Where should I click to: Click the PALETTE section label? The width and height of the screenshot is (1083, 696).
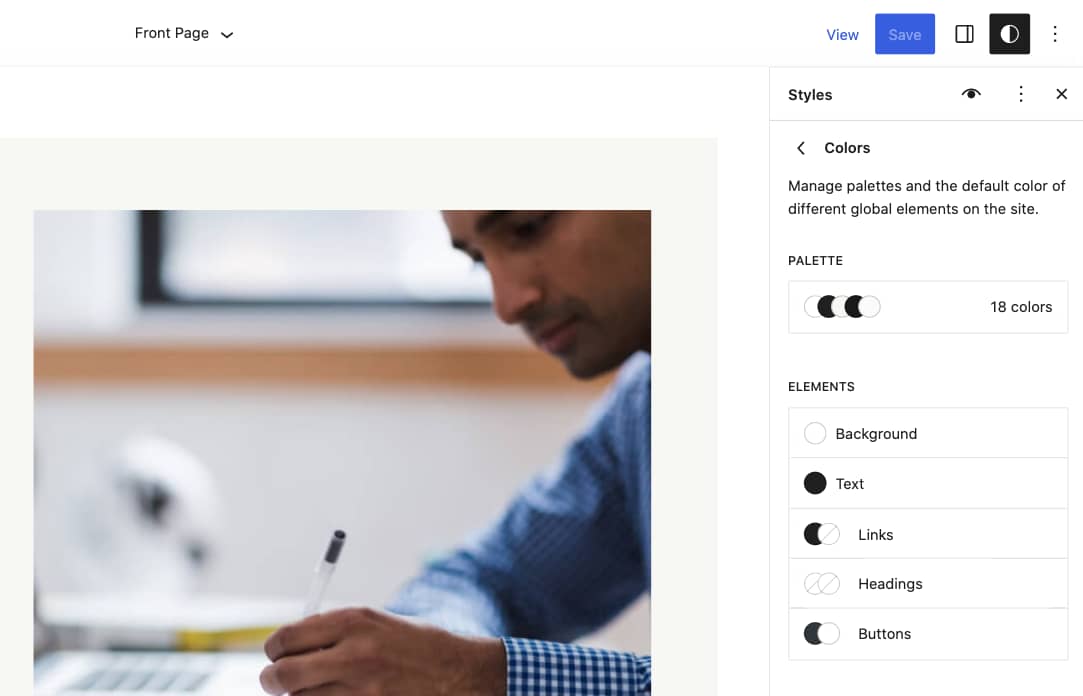pyautogui.click(x=815, y=261)
